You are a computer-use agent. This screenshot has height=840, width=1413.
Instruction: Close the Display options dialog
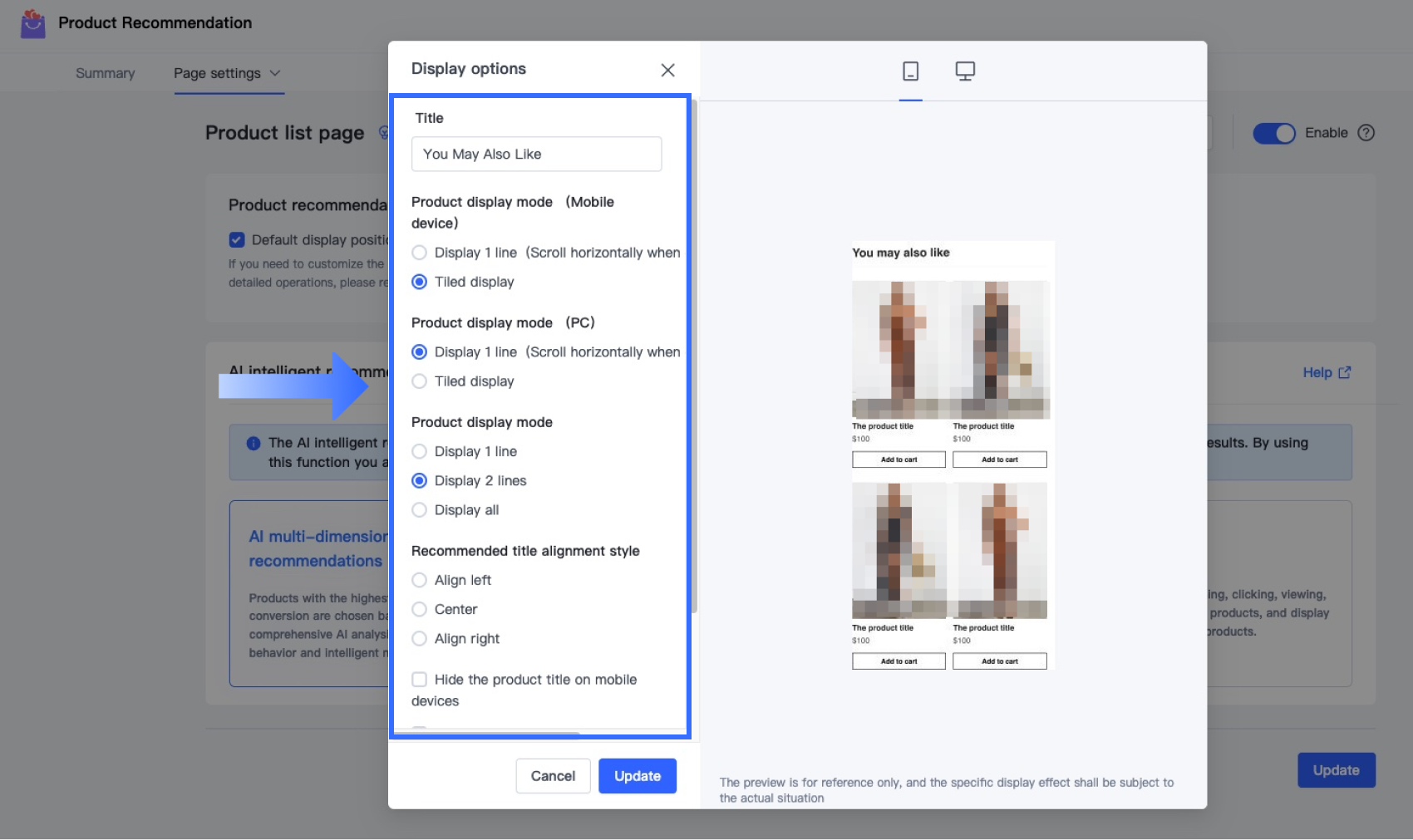pos(667,70)
